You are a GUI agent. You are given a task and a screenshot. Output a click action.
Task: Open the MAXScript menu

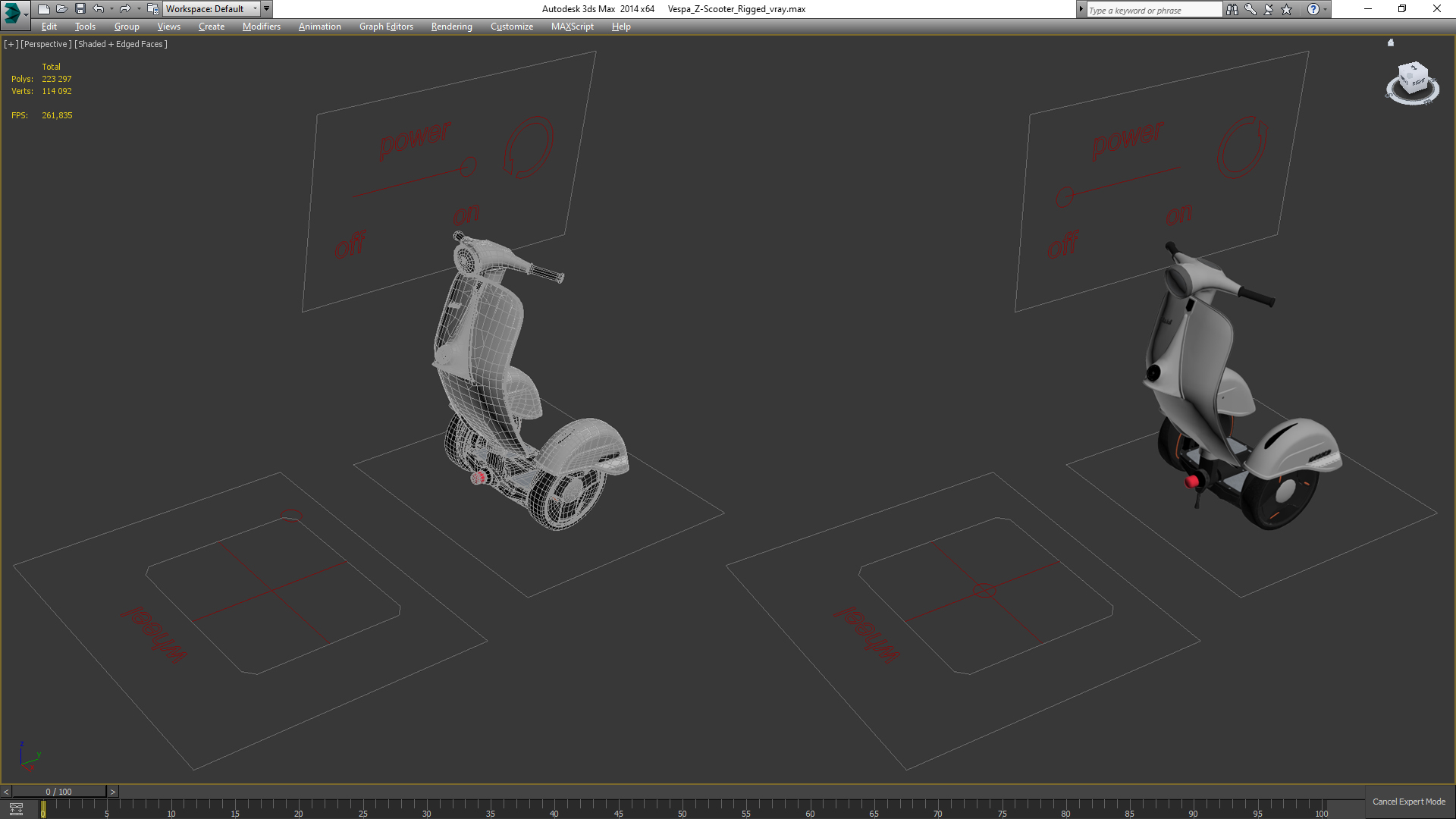pos(573,27)
